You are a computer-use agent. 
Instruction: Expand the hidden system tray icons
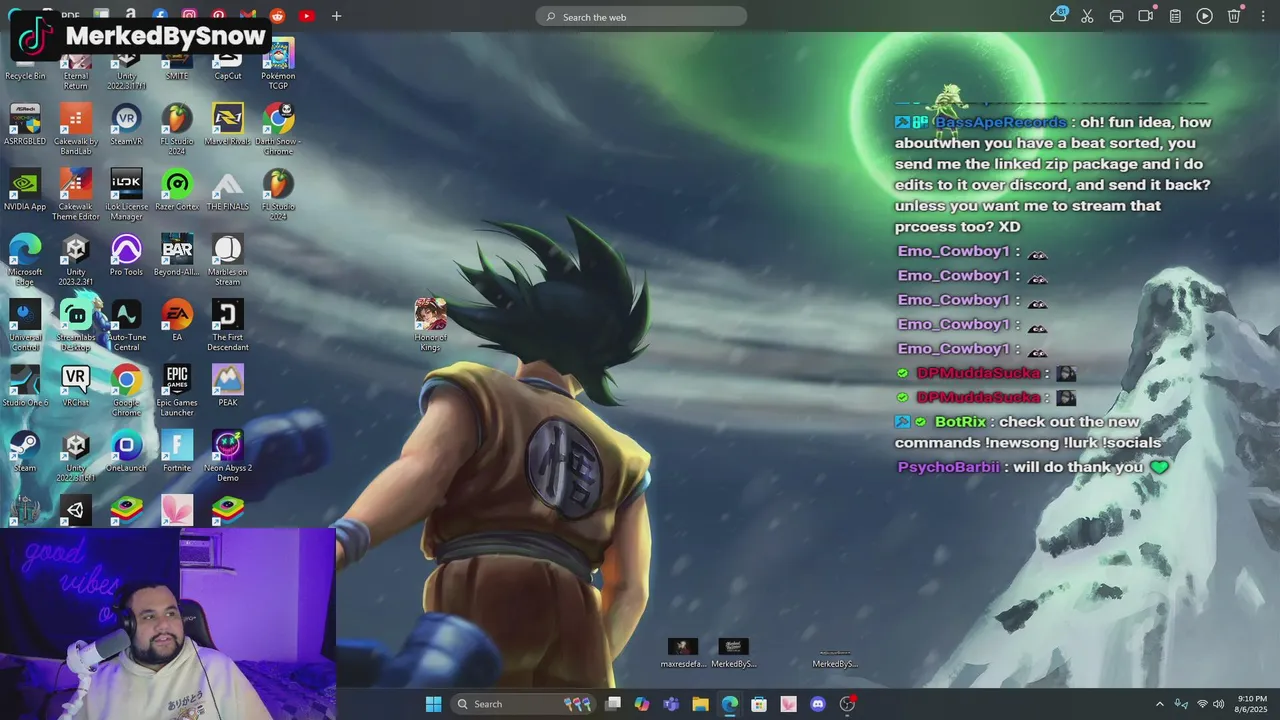pos(1160,704)
